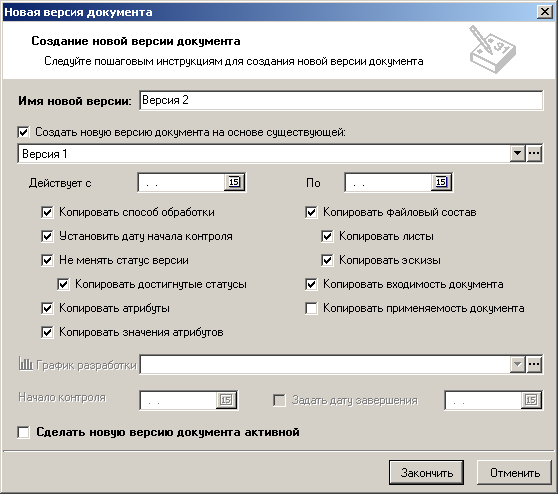The width and height of the screenshot is (558, 494).
Task: Expand the Версия 1 dropdown list
Action: pos(518,154)
